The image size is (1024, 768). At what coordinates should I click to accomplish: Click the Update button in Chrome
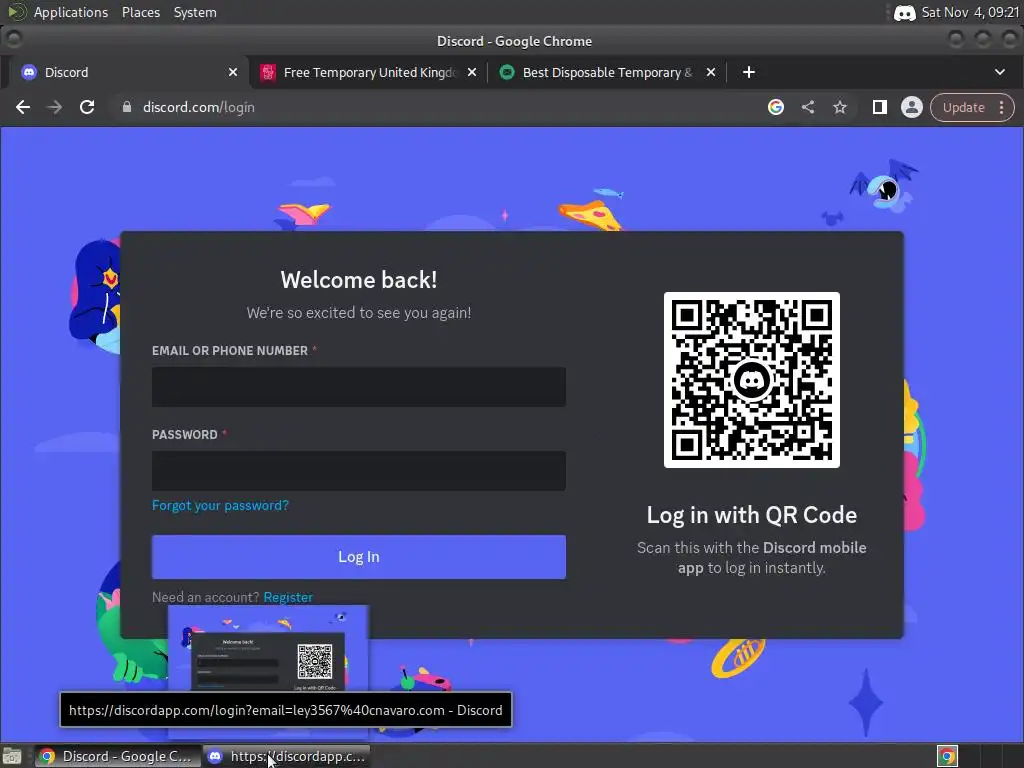pyautogui.click(x=963, y=107)
